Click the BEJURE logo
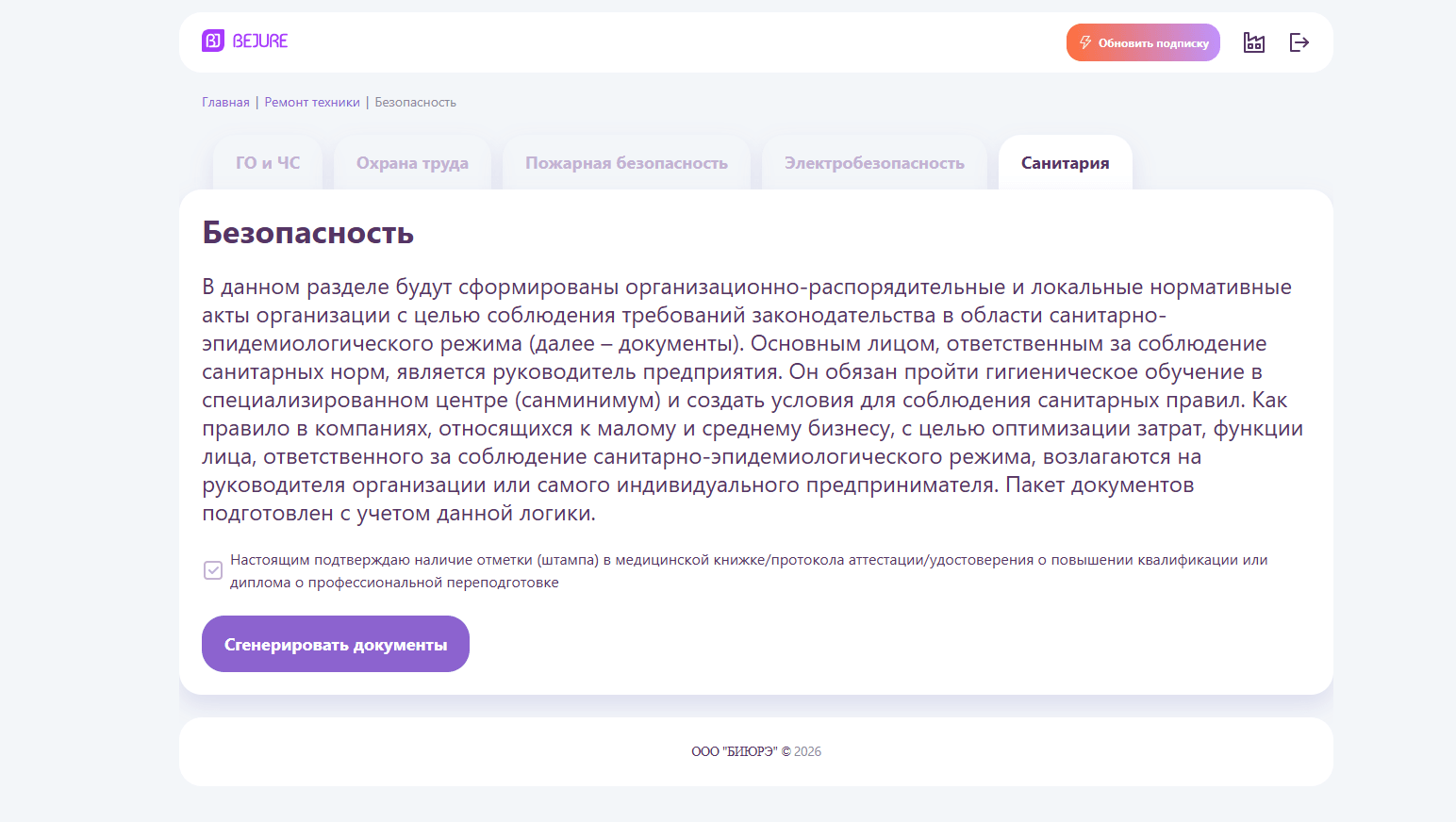The image size is (1456, 822). click(x=245, y=41)
